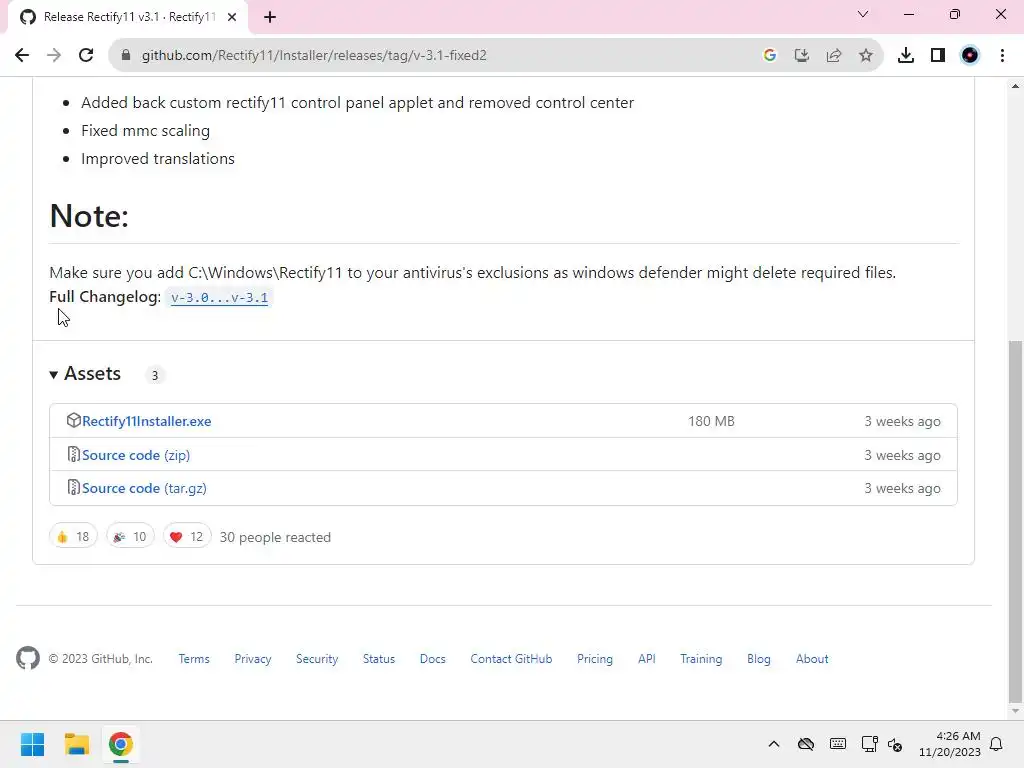The width and height of the screenshot is (1024, 768).
Task: View site information lock icon
Action: [126, 56]
